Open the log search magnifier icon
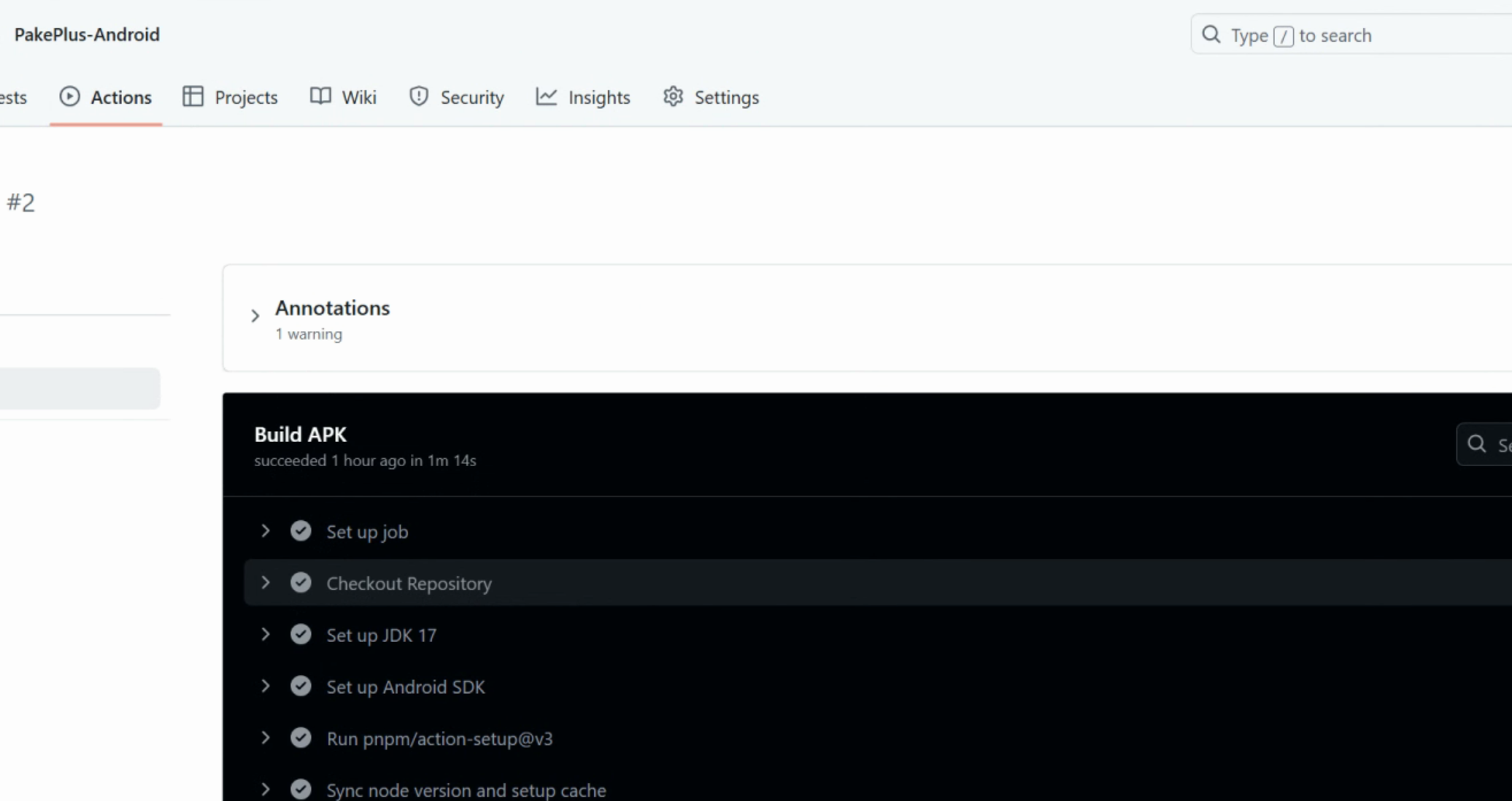Image resolution: width=1512 pixels, height=801 pixels. tap(1478, 444)
